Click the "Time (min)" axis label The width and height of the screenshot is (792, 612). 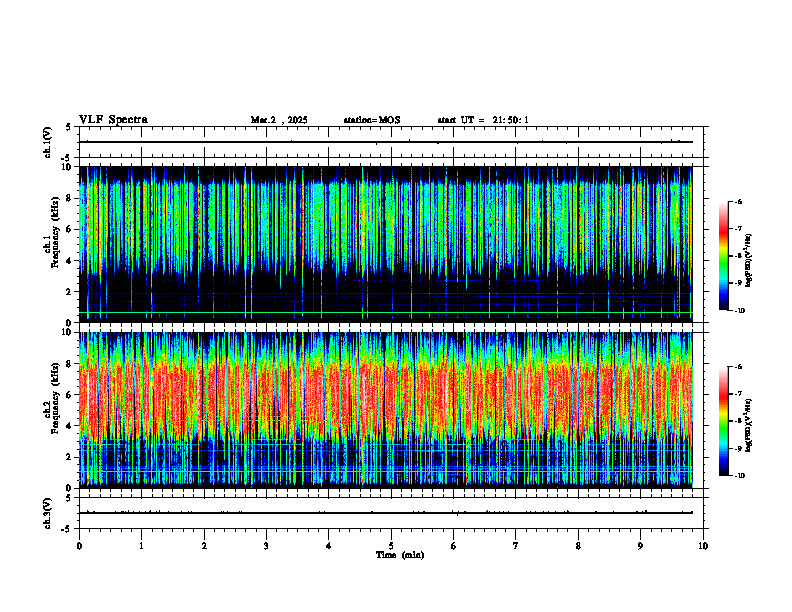pos(400,555)
